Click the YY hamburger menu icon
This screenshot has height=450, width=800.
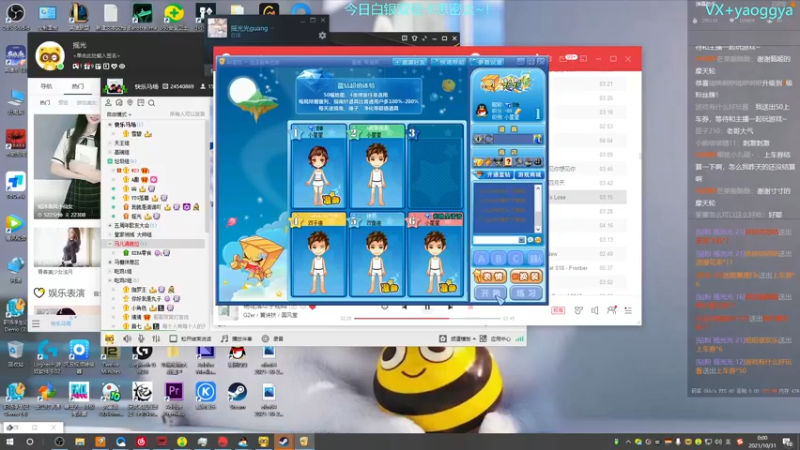coord(36,323)
